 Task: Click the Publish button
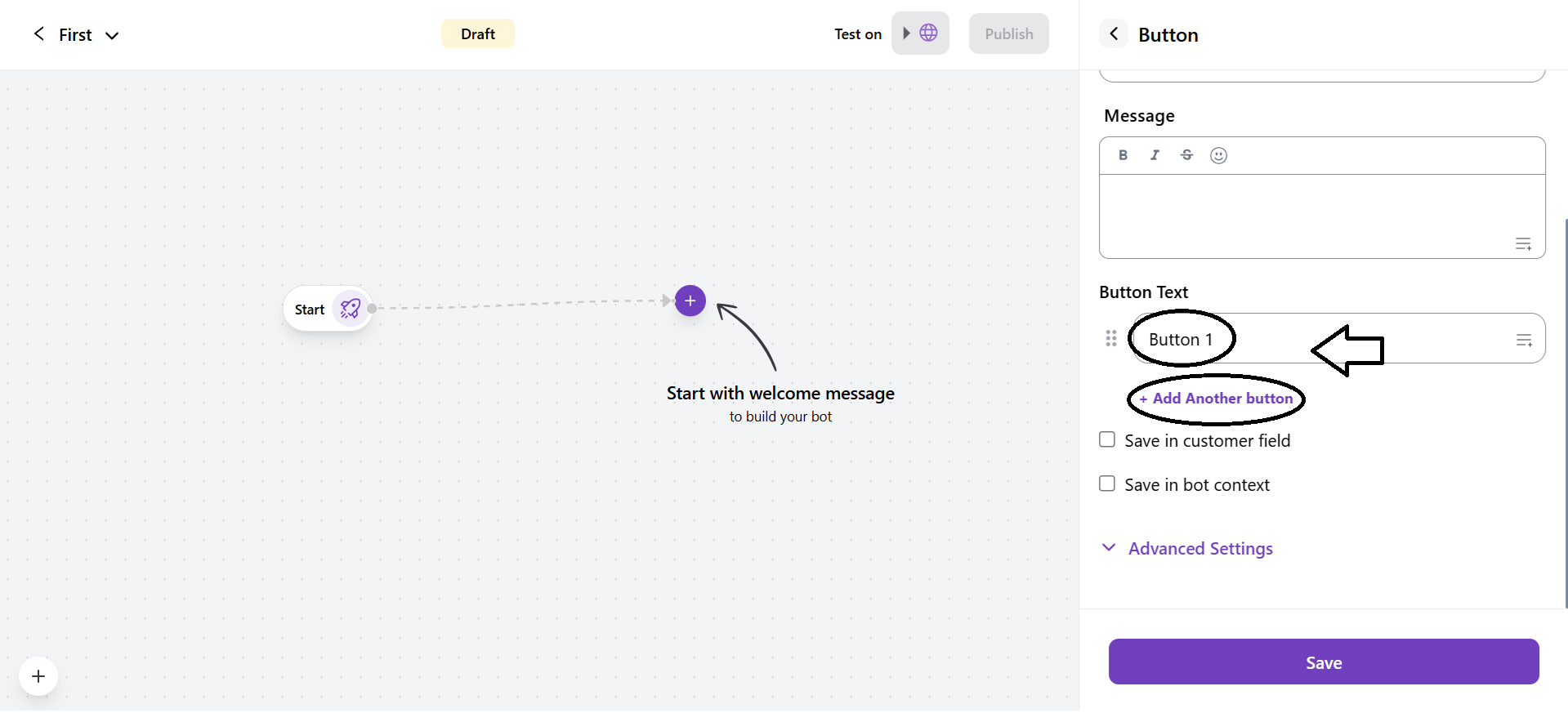click(x=1008, y=33)
